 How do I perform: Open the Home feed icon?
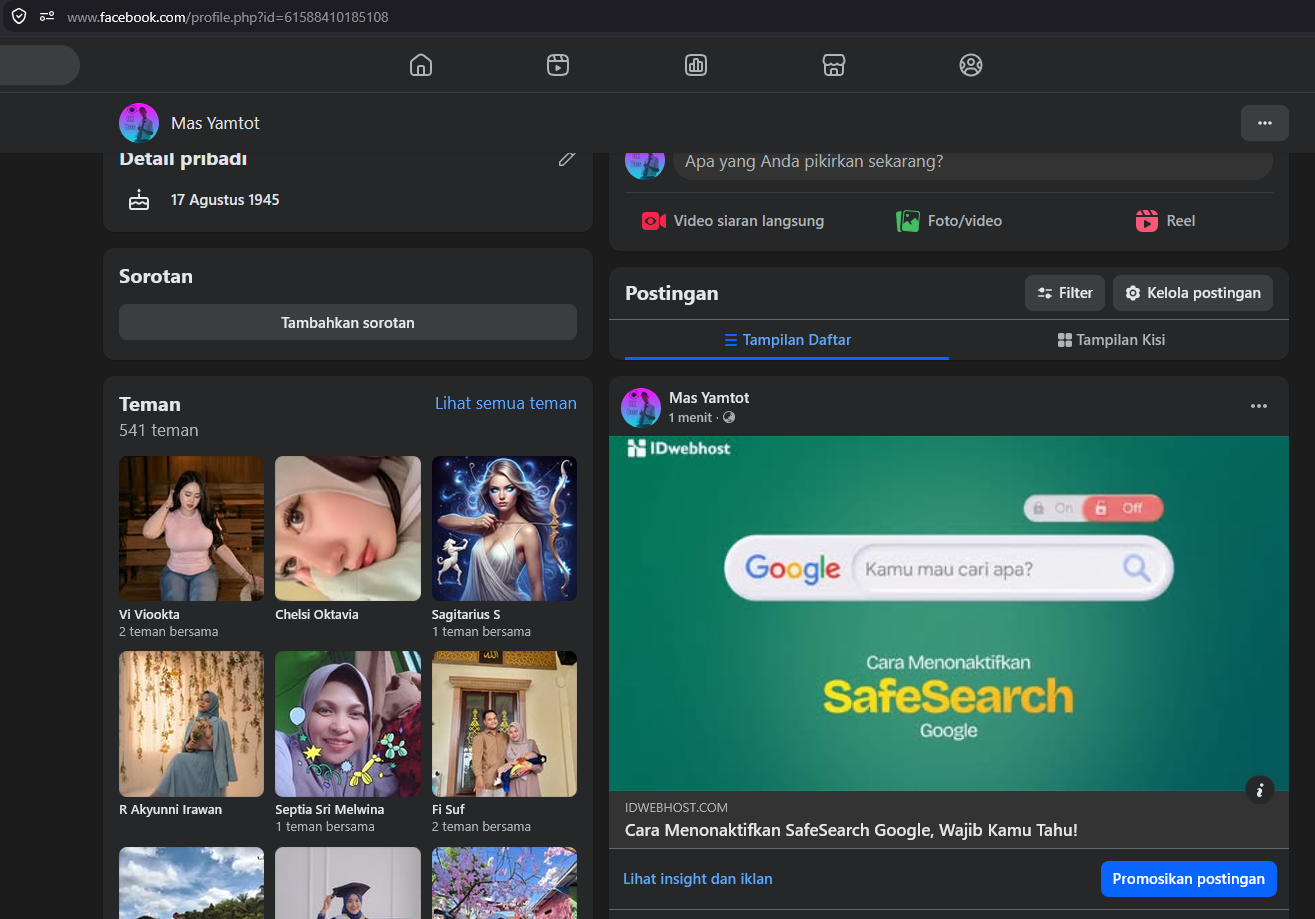[421, 65]
